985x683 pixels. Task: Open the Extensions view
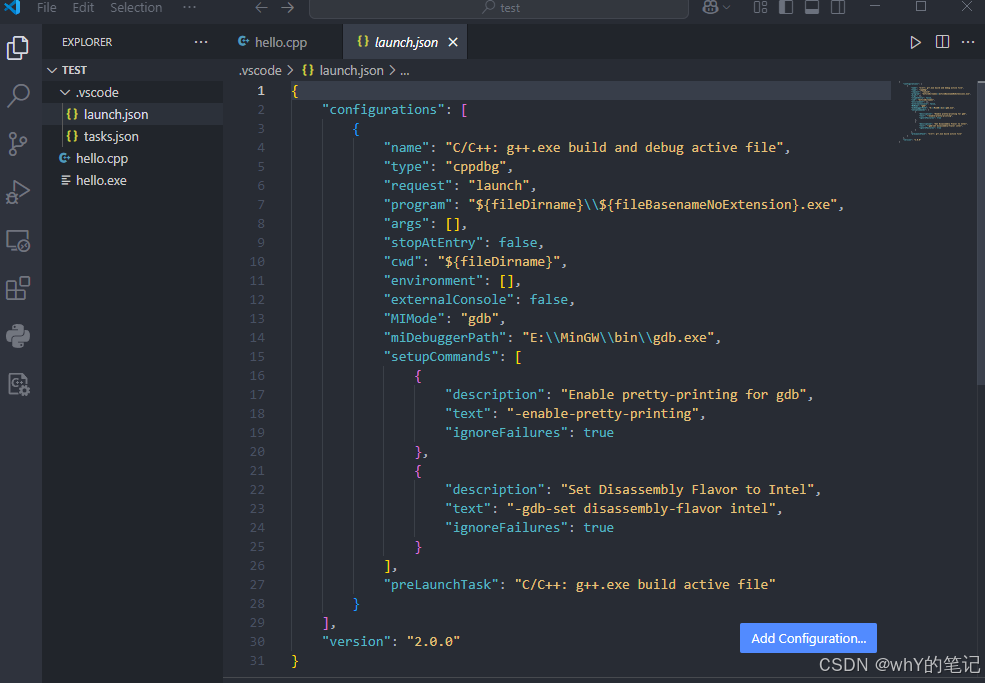pyautogui.click(x=18, y=288)
